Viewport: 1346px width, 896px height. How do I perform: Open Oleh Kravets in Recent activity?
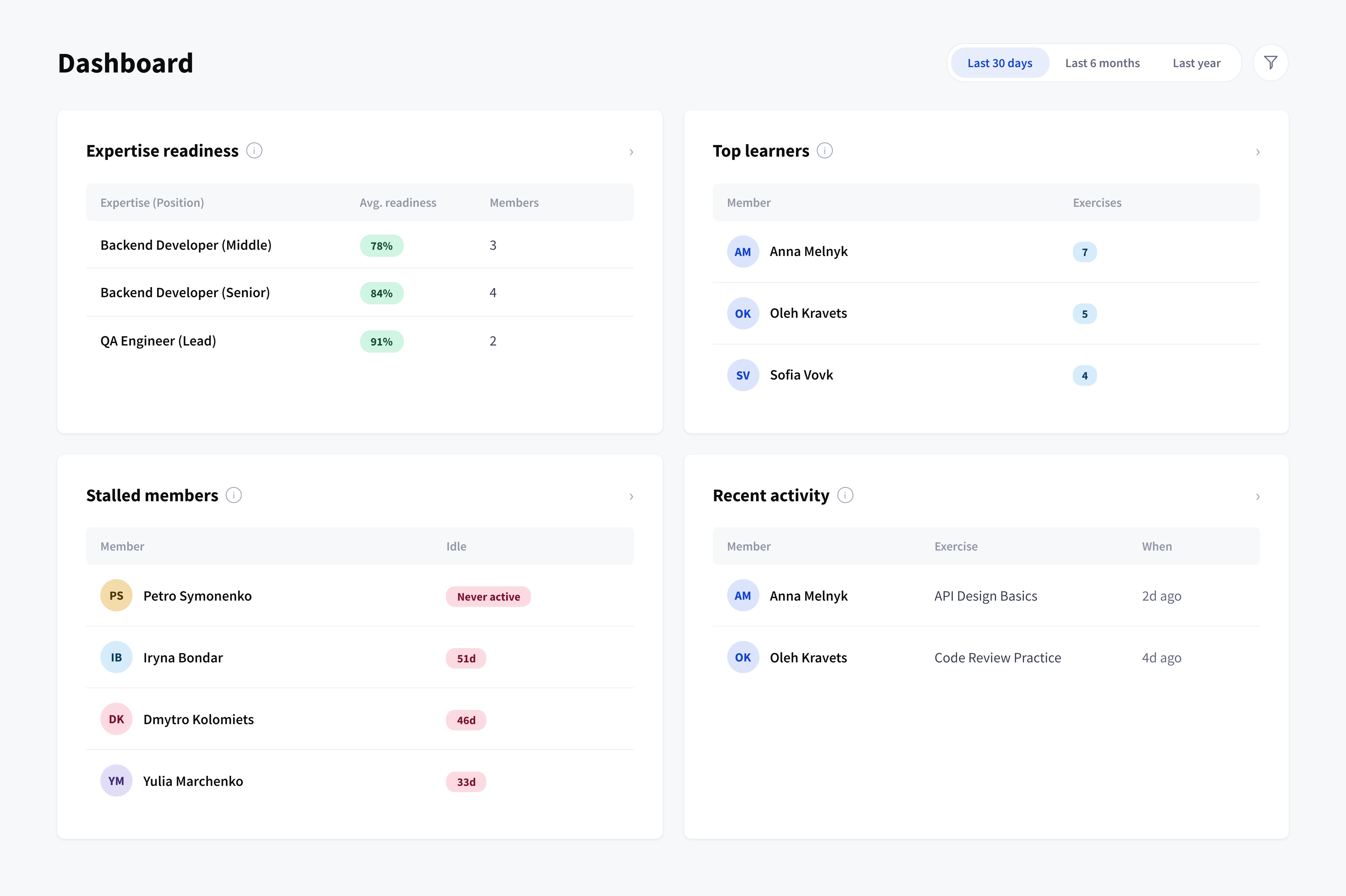(808, 658)
